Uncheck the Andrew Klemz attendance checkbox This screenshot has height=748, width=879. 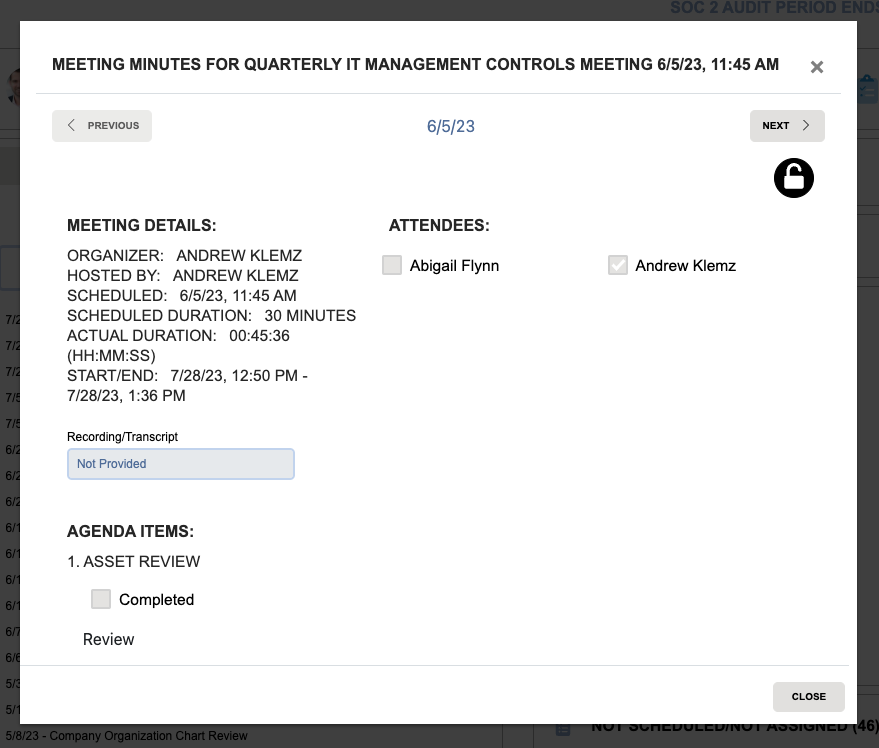point(617,264)
